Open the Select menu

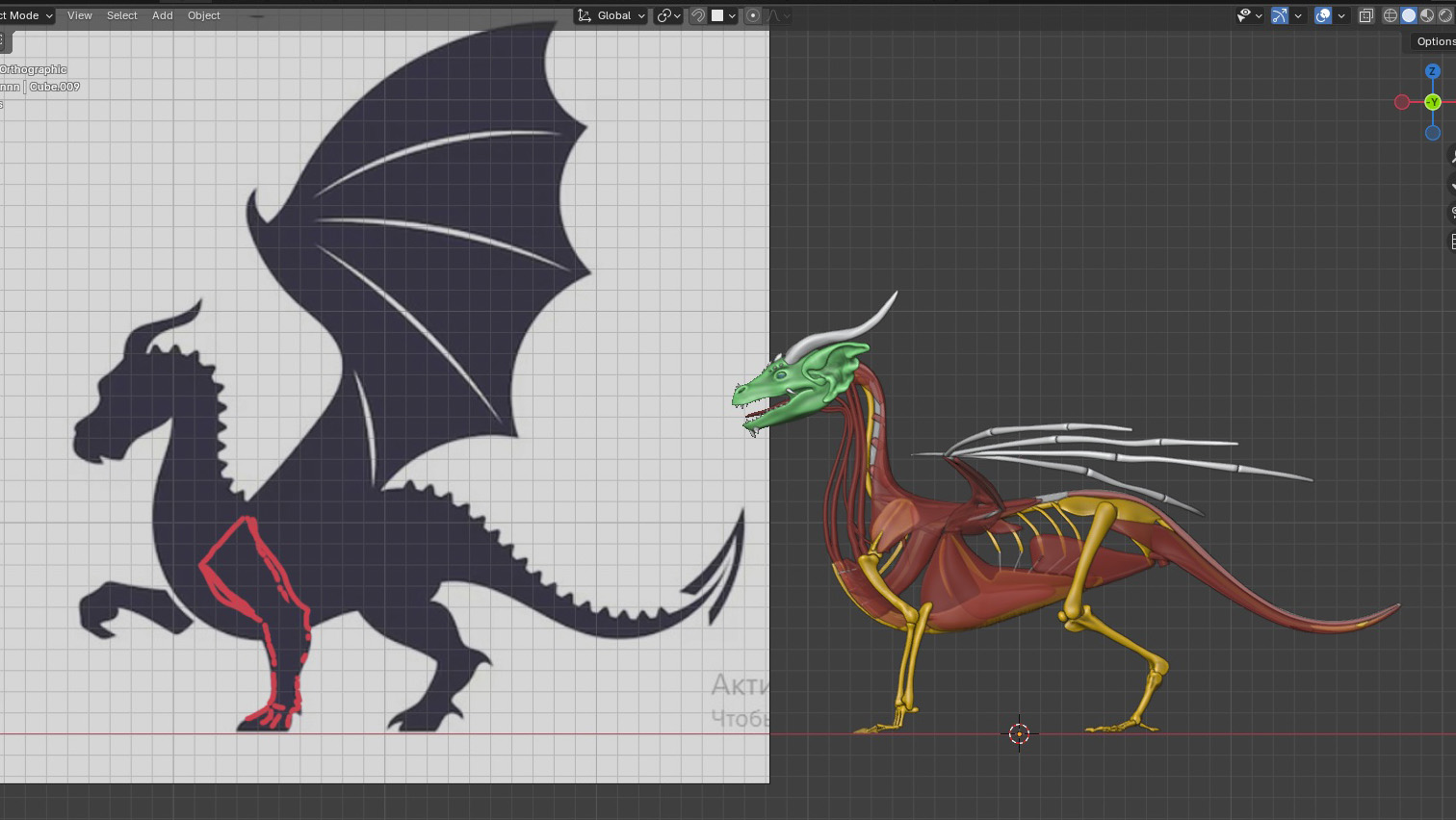point(122,15)
